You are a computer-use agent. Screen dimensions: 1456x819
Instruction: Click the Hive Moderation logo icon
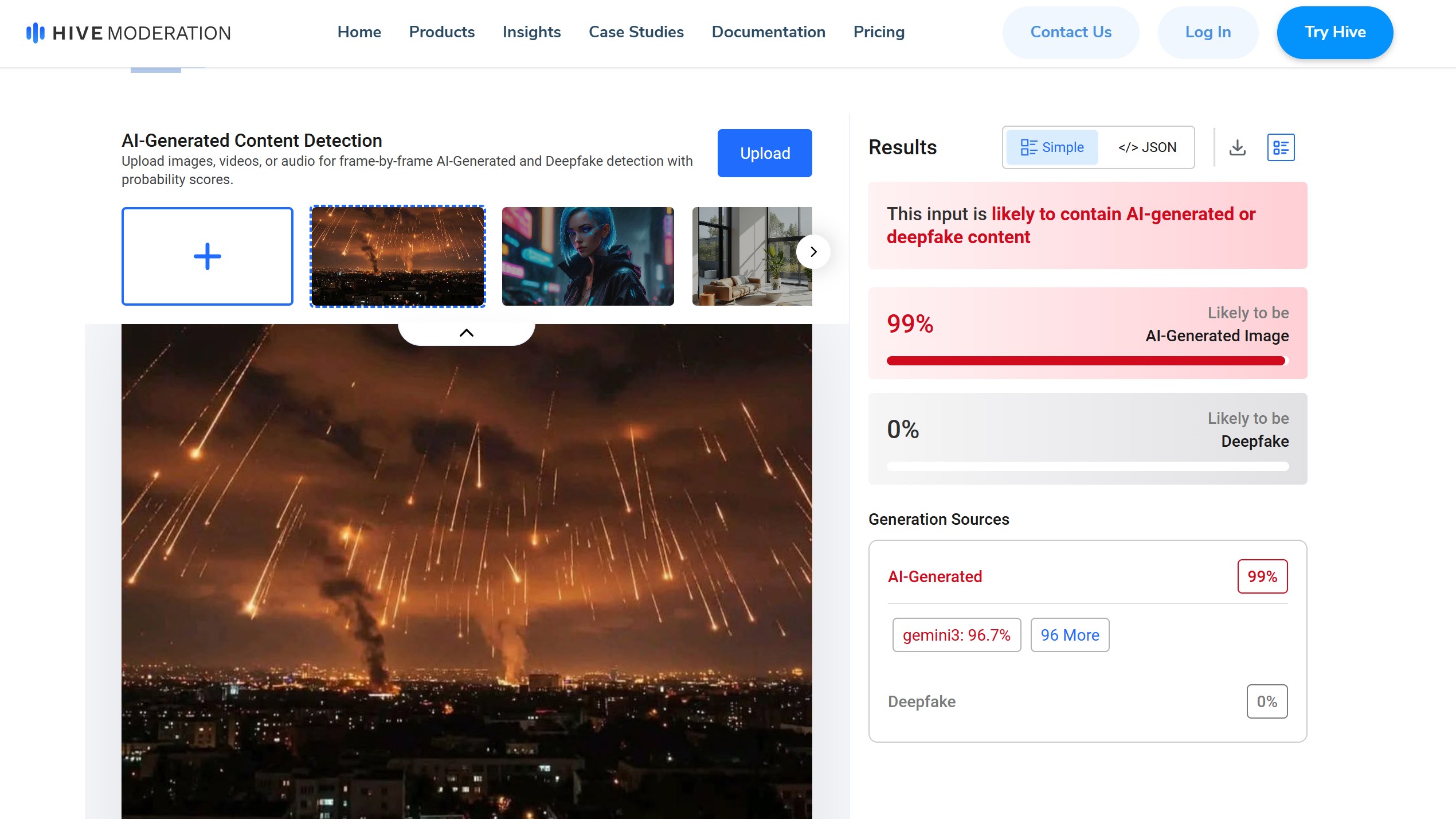(35, 33)
